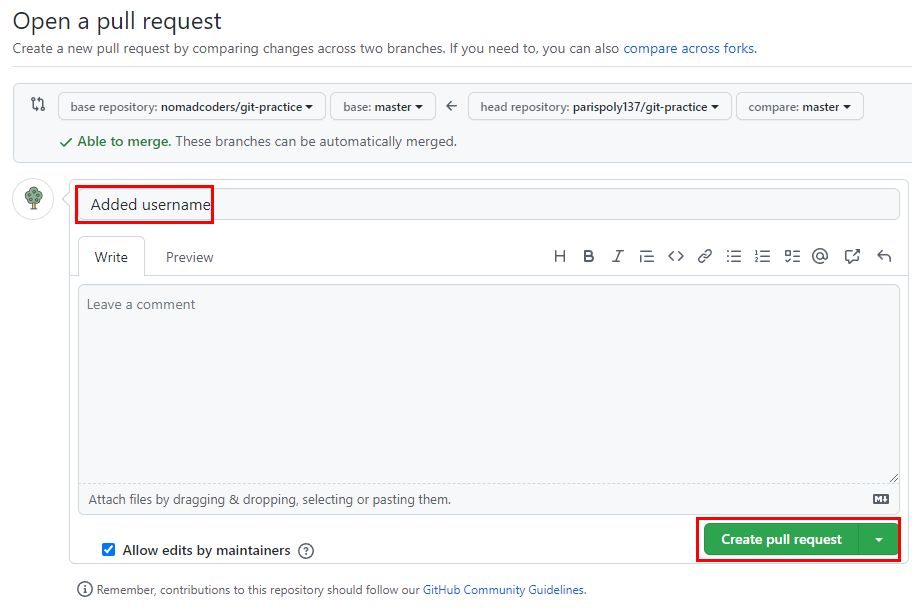Add a link icon
The image size is (912, 614).
tap(705, 256)
